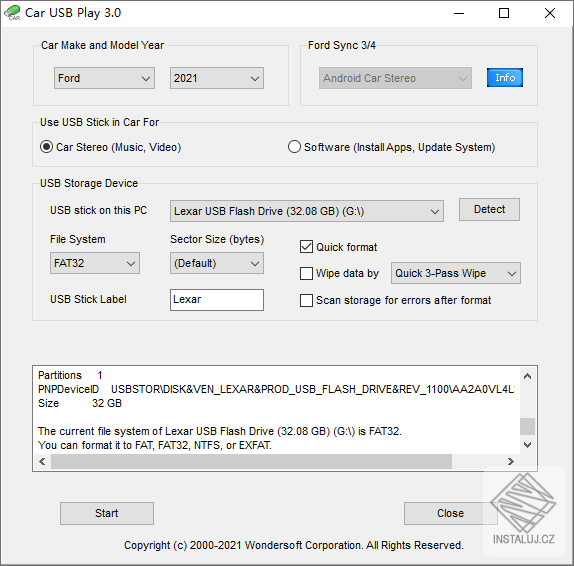Open the Lexar USB Flash Drive selector

coord(307,211)
